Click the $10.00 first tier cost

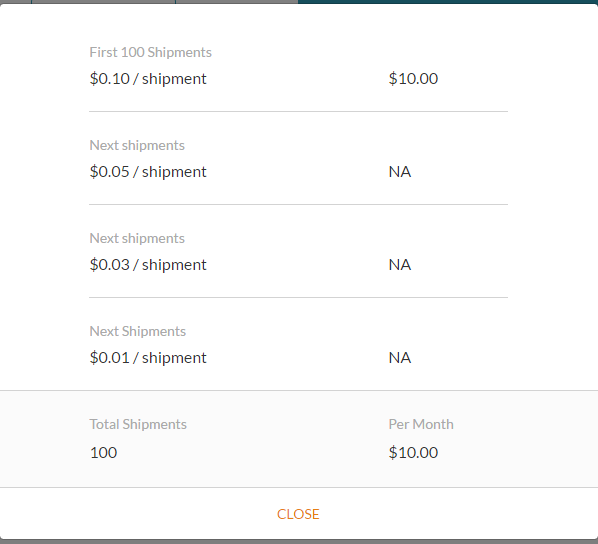click(x=413, y=79)
